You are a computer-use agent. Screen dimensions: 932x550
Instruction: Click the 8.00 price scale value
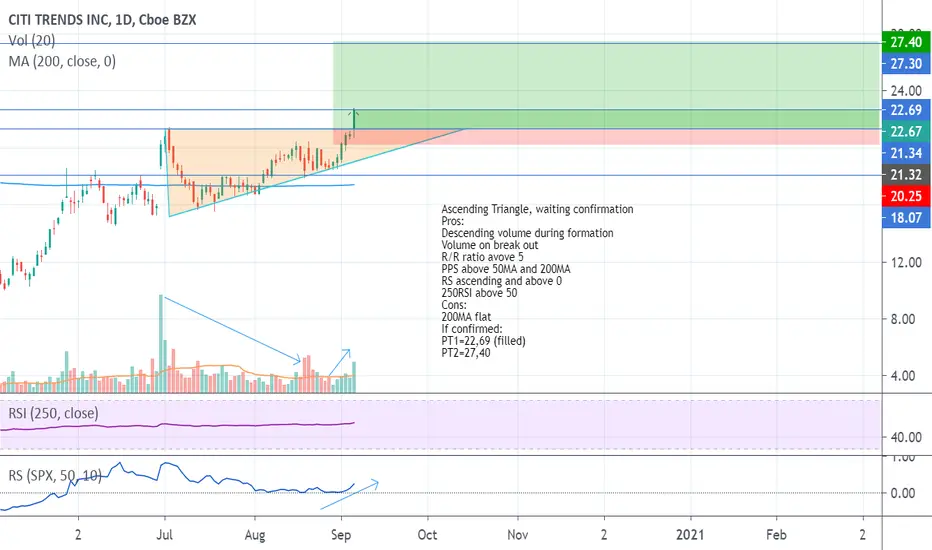(x=902, y=319)
